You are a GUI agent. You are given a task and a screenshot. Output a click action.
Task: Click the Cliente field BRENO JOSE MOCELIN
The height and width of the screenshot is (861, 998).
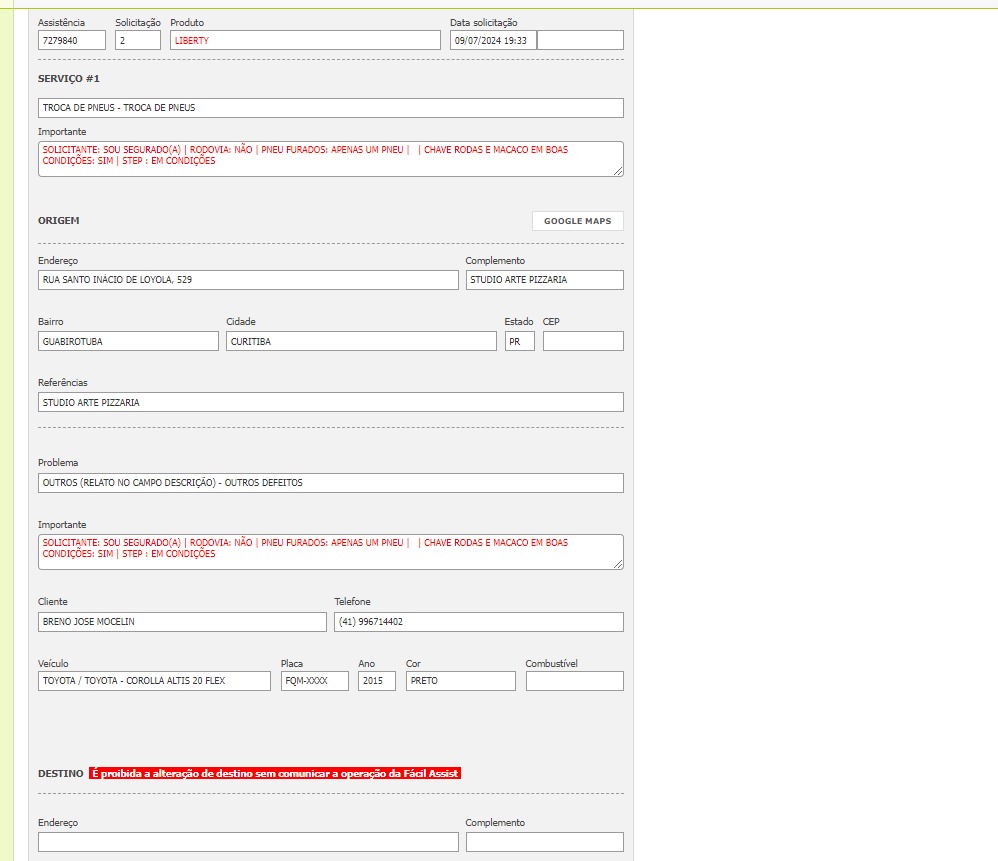pos(183,622)
